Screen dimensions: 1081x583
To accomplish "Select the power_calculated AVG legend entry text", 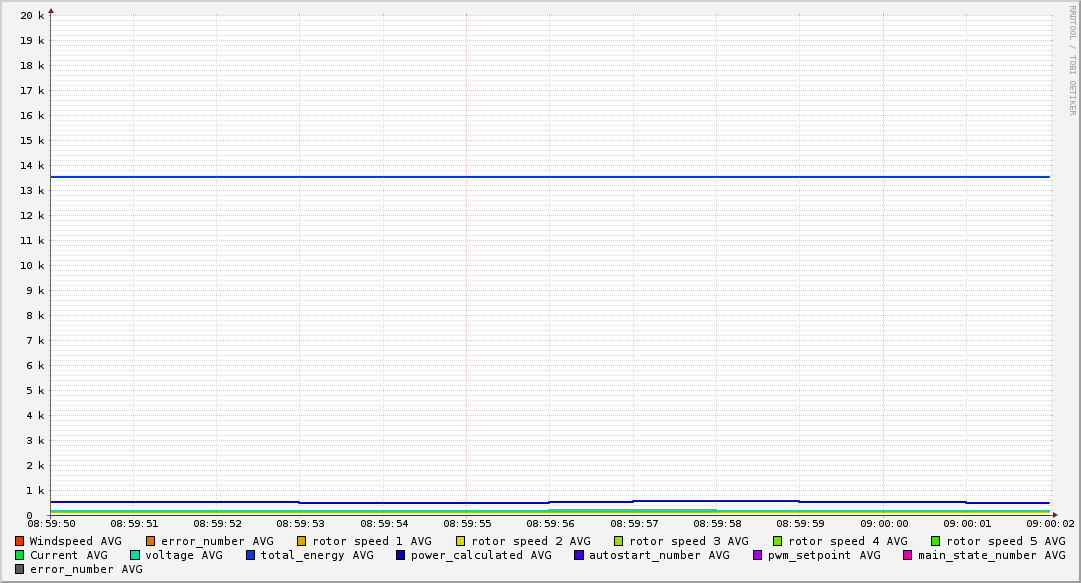I will 481,555.
